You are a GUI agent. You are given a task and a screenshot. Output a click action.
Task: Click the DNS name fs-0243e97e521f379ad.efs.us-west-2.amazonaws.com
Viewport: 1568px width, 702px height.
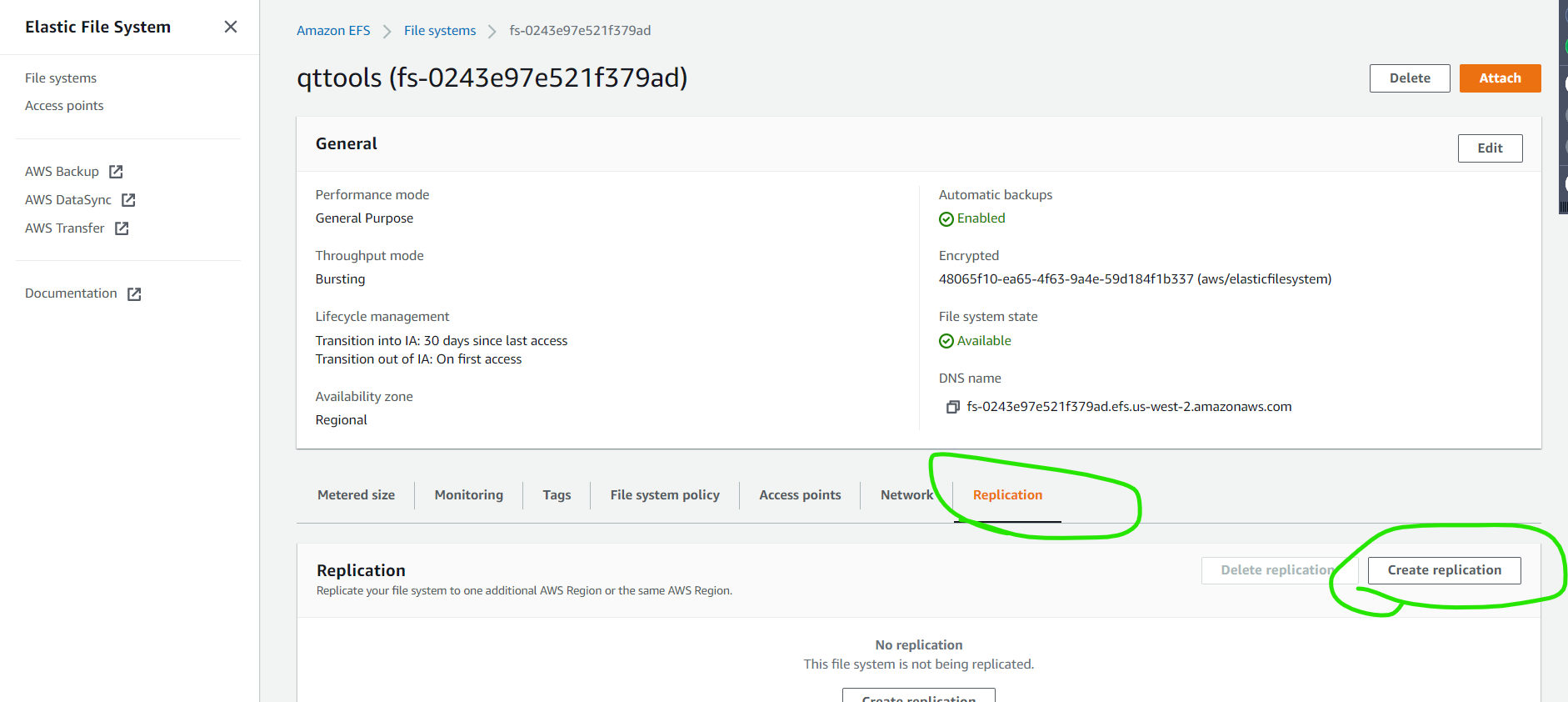point(1129,407)
